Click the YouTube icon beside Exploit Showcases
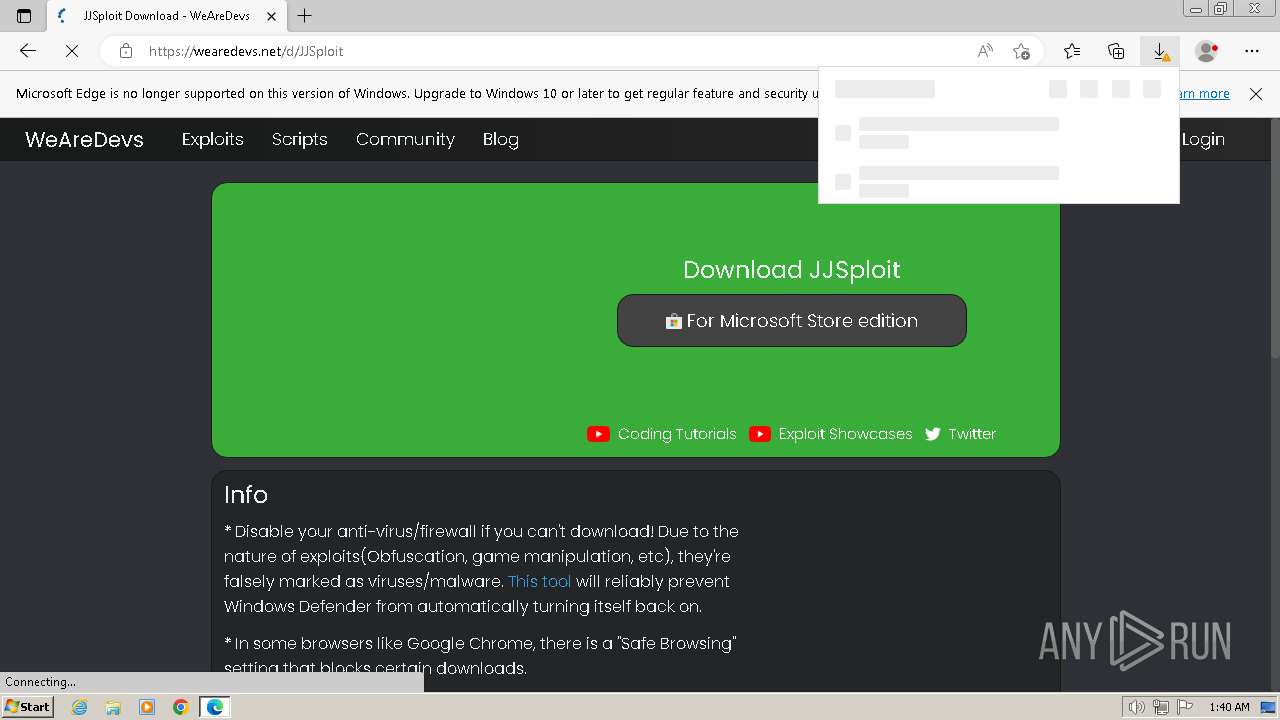1280x720 pixels. tap(760, 434)
